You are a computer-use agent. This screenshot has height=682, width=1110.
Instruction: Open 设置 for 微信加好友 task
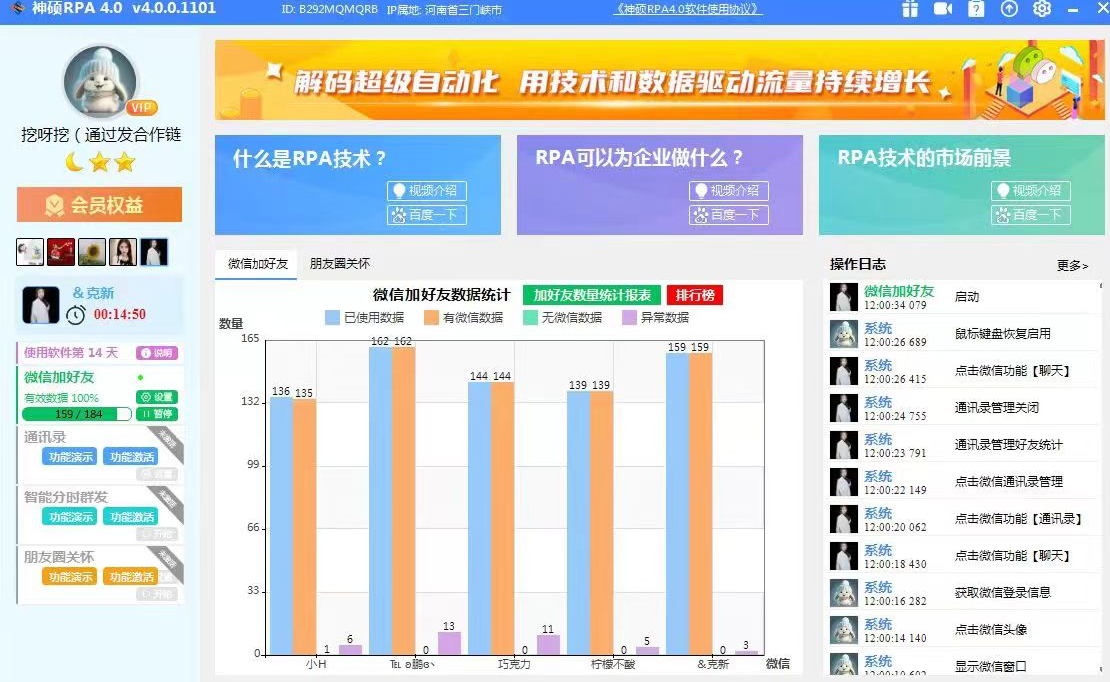pyautogui.click(x=156, y=397)
